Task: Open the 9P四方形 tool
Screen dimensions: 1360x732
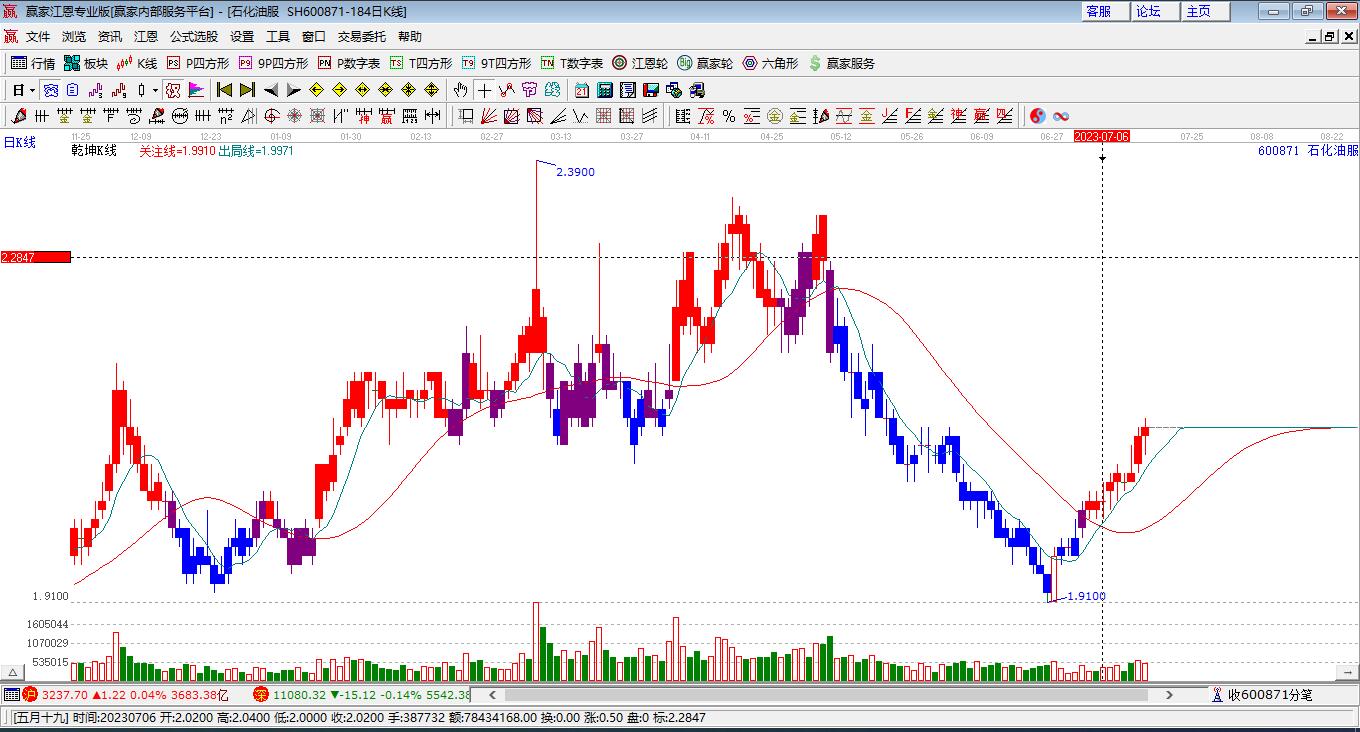Action: click(273, 63)
